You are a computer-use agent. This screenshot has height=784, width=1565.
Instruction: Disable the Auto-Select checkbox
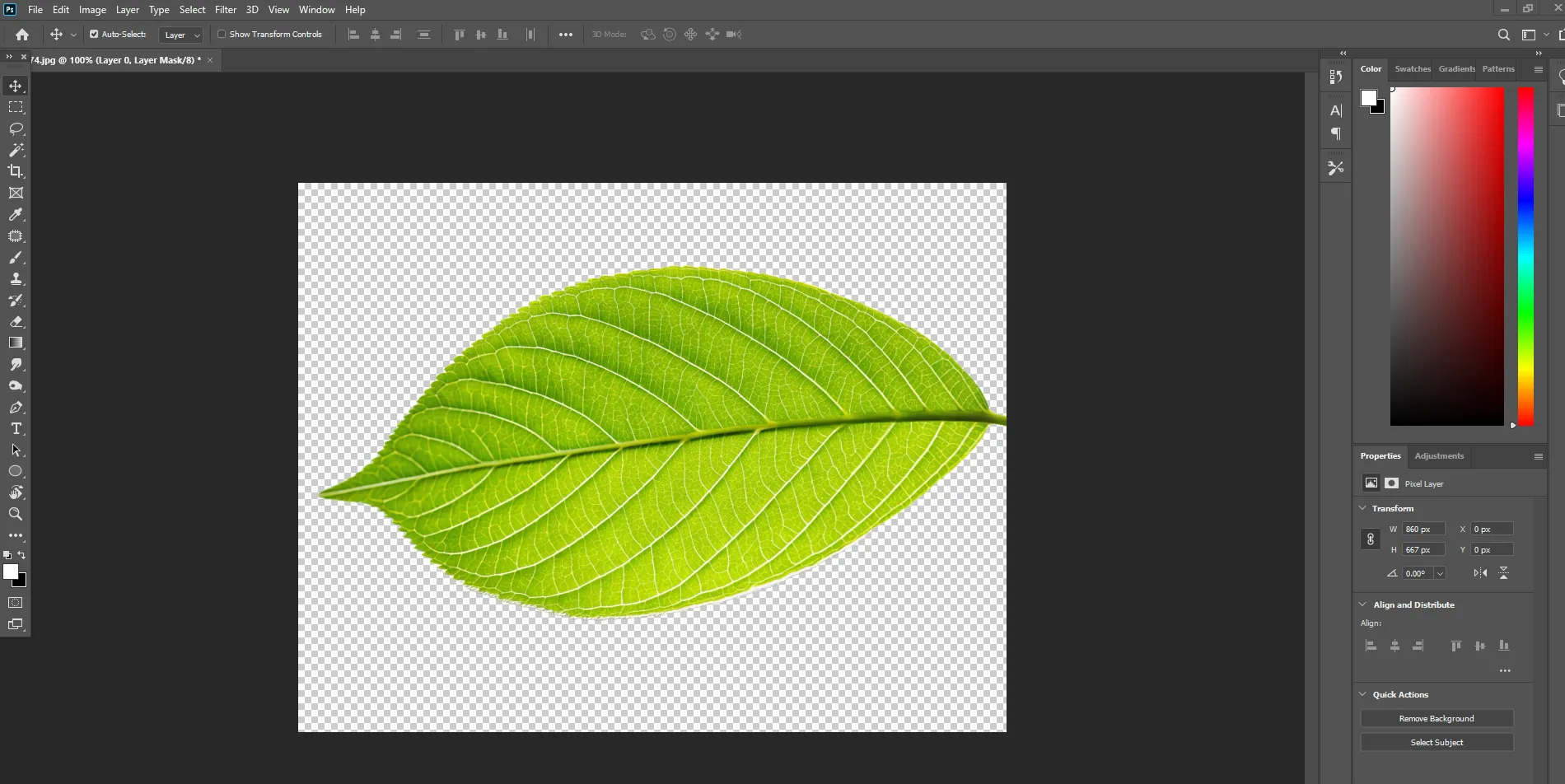(94, 35)
